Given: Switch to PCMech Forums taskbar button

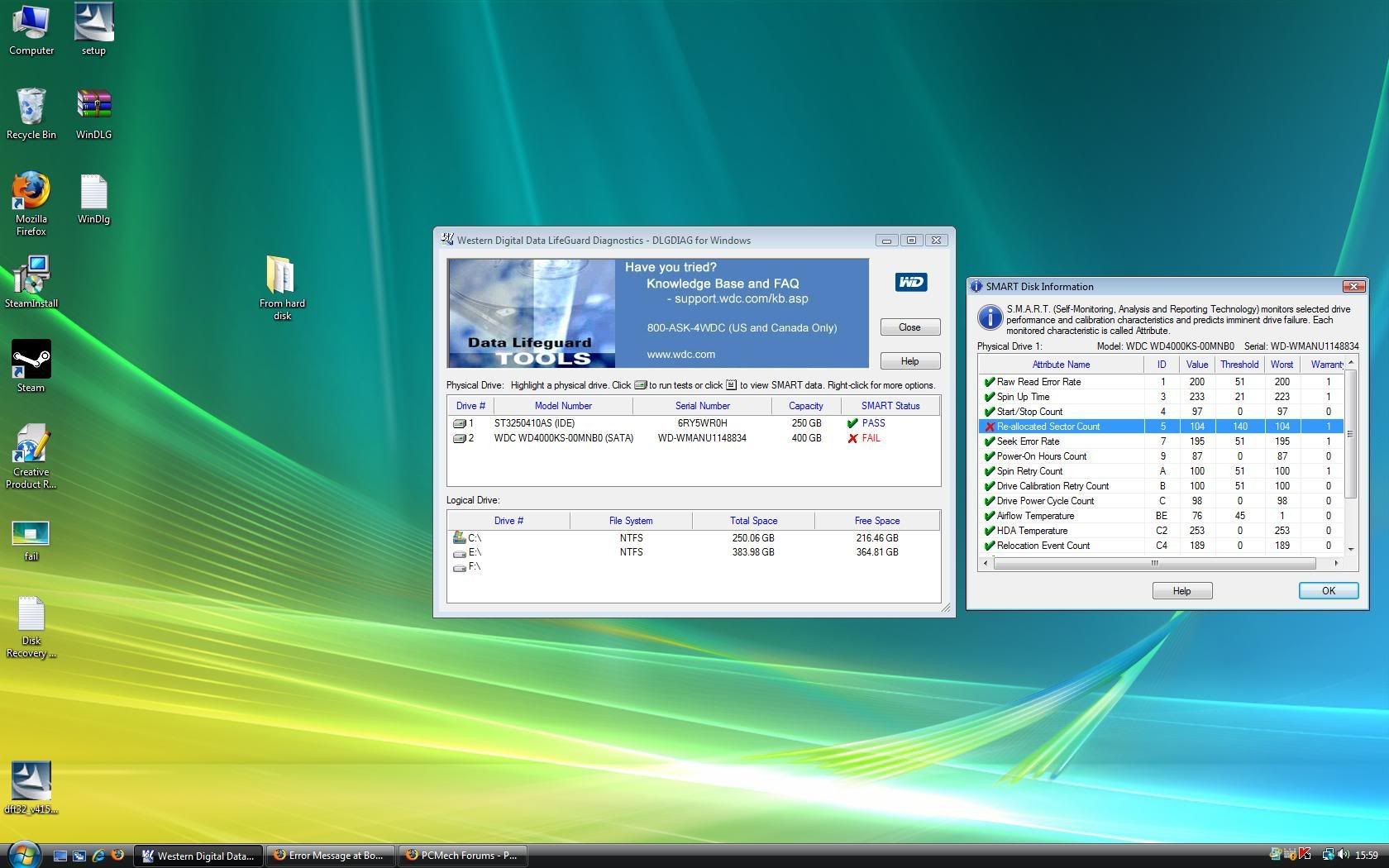Looking at the screenshot, I should [x=461, y=856].
